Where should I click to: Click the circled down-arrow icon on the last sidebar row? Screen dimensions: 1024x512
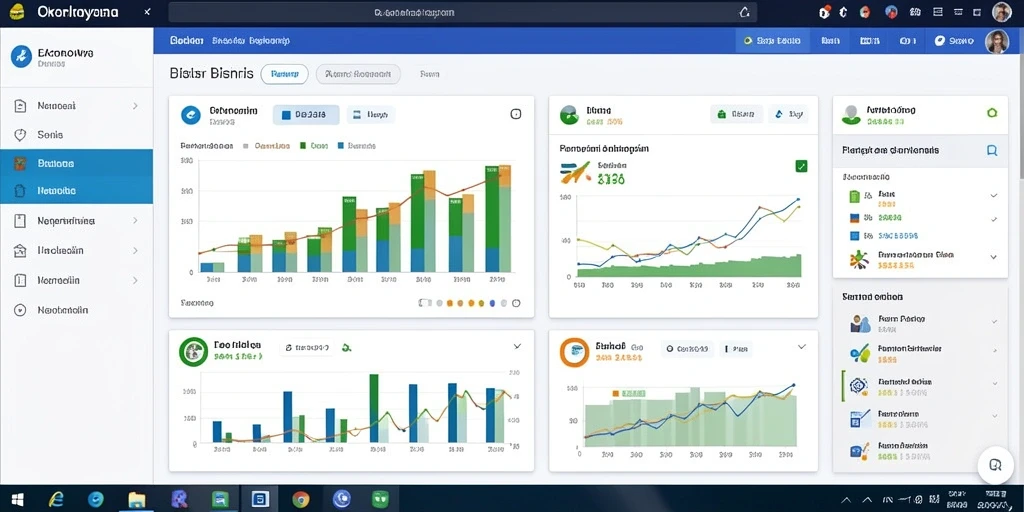pos(20,311)
